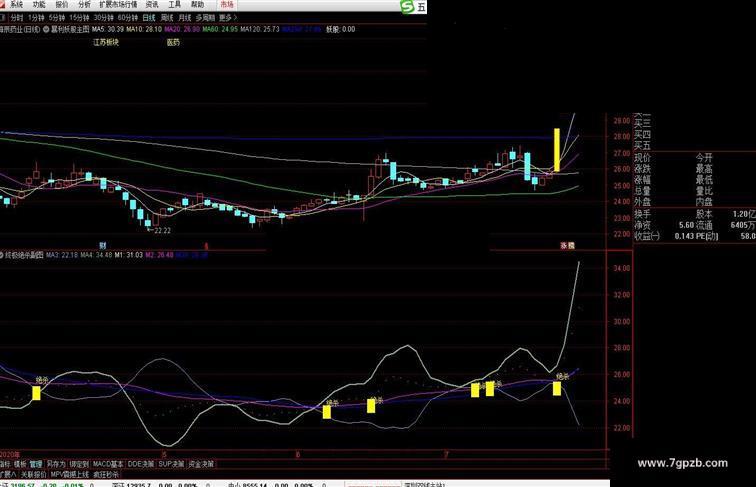Click the highlighted 管理 button
Viewport: 756px width, 487px height.
pos(36,464)
